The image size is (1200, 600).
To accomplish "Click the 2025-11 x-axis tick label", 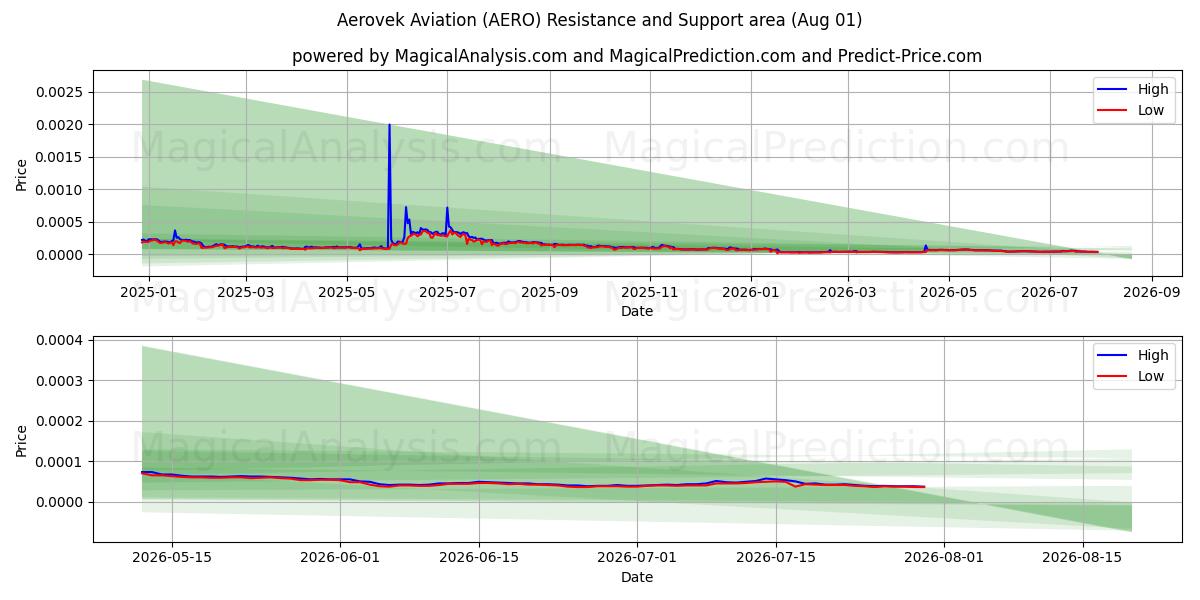I will coord(650,292).
